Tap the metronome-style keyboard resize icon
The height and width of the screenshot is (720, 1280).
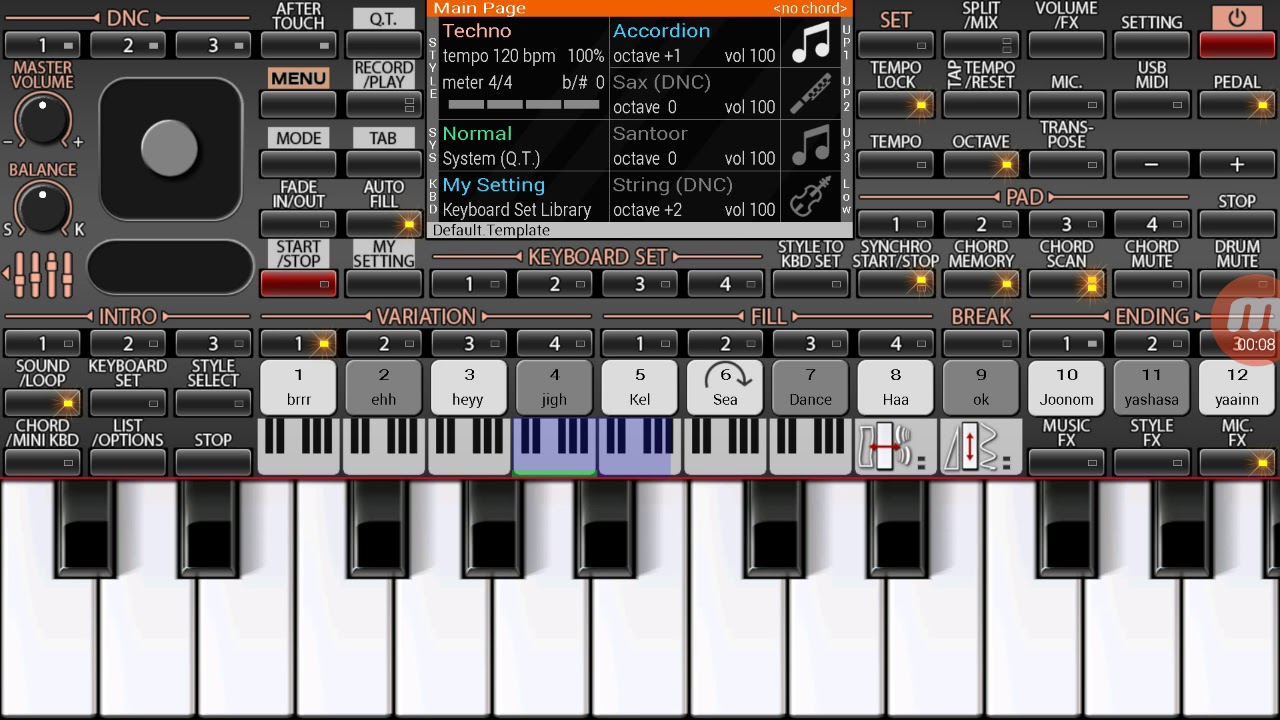[x=982, y=447]
